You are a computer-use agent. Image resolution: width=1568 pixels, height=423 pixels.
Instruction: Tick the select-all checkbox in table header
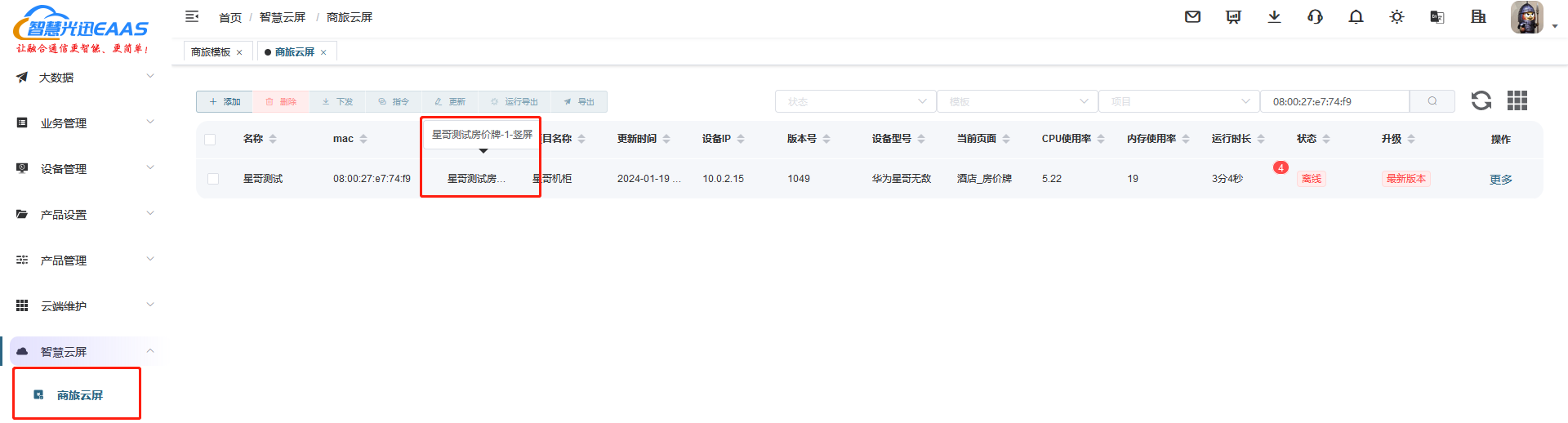point(210,140)
